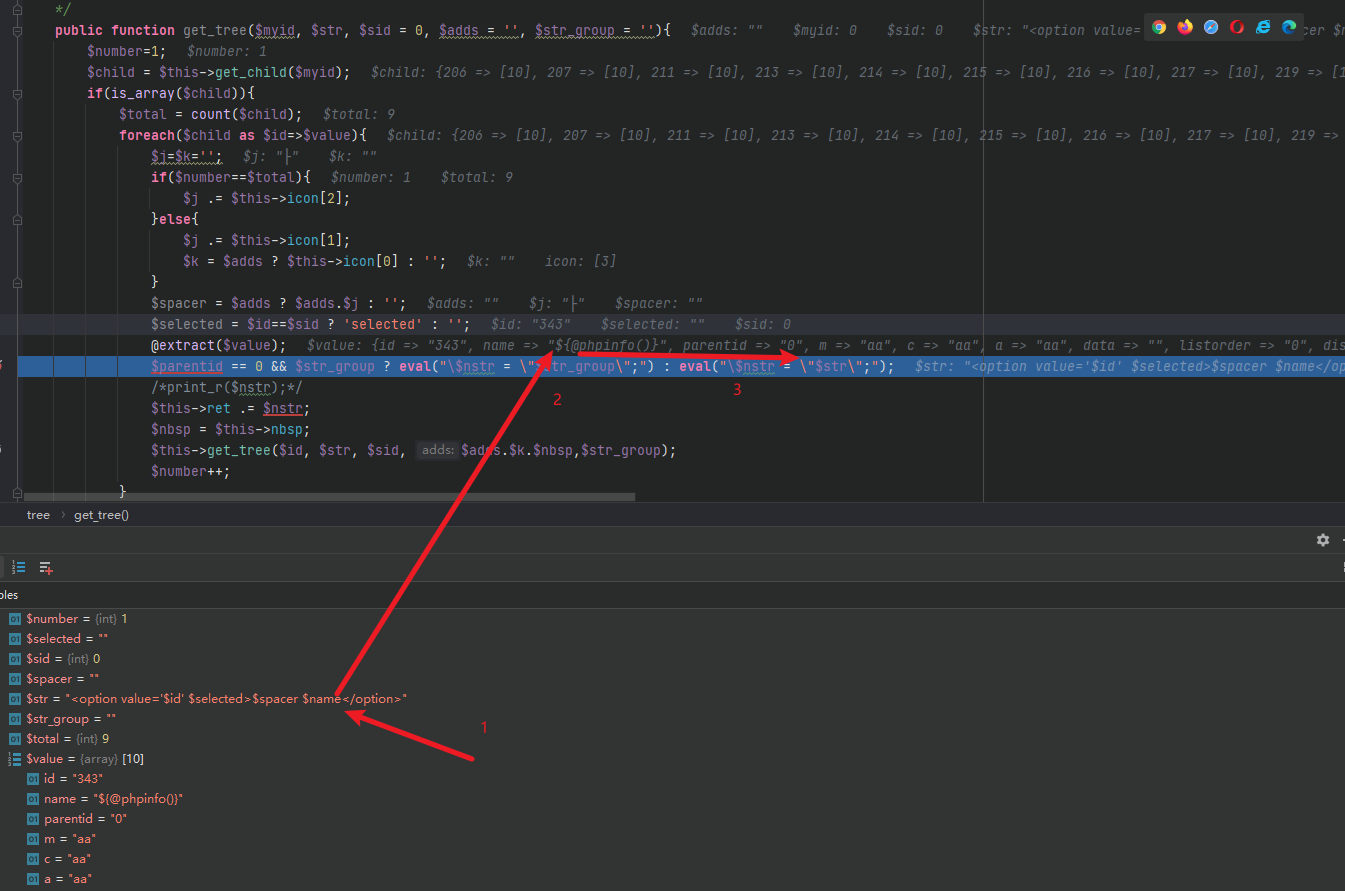Click the inline 'adds:' parameter hint

tap(437, 451)
